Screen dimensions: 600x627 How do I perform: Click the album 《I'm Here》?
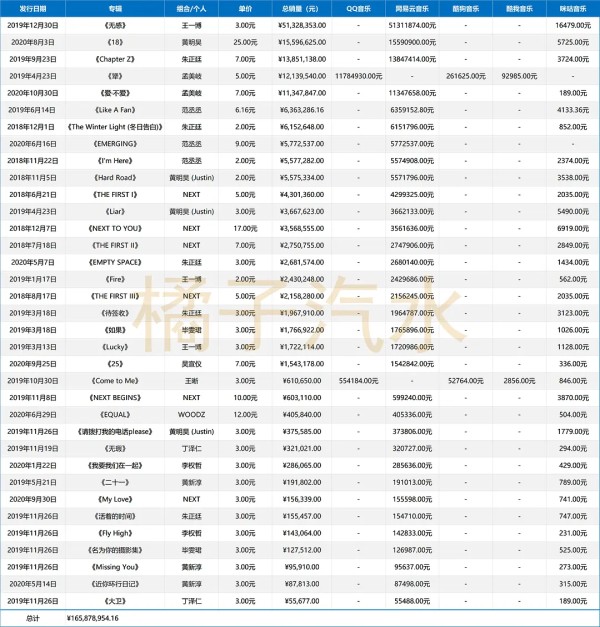(x=115, y=161)
